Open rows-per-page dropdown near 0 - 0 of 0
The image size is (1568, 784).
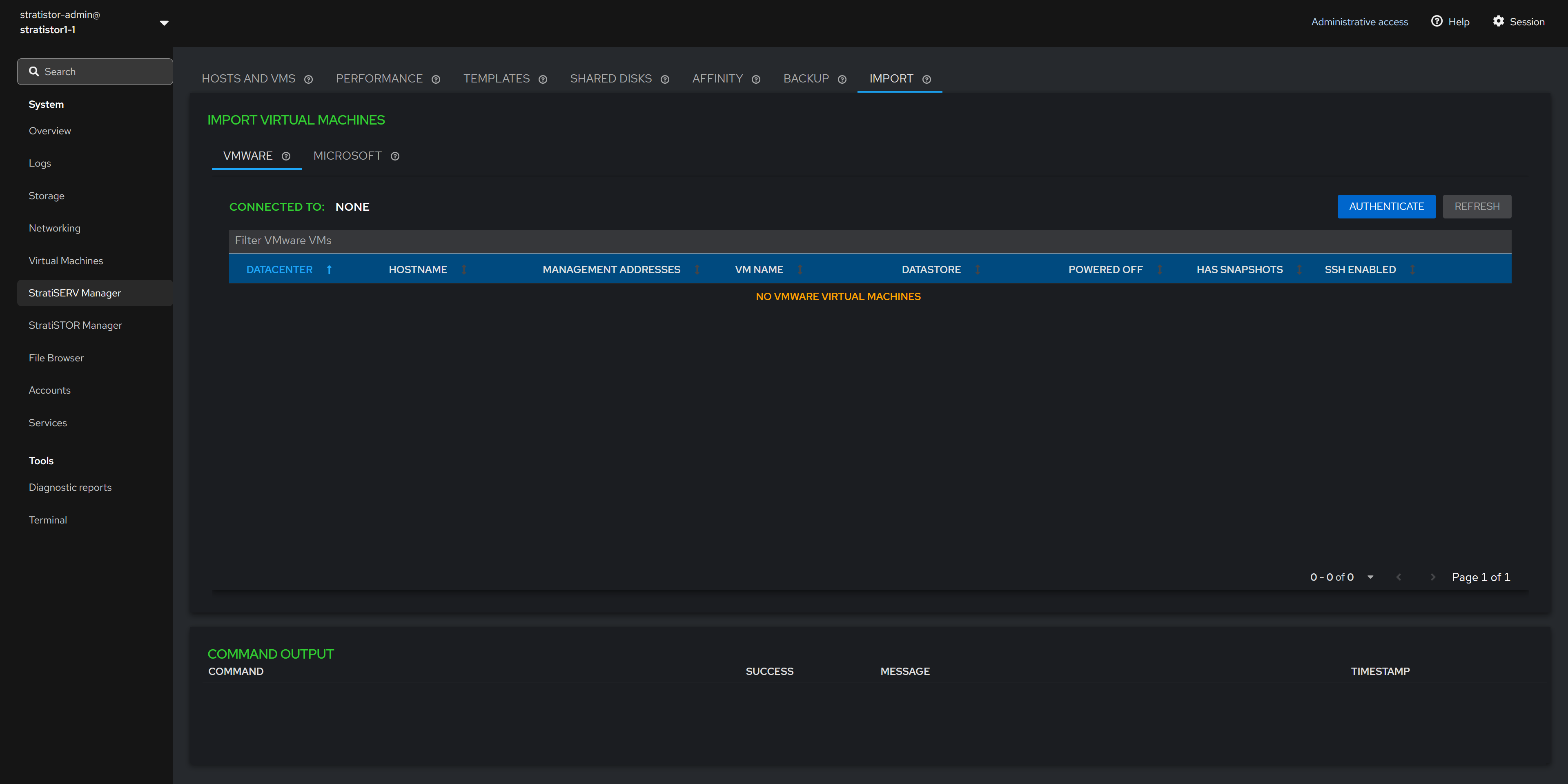pyautogui.click(x=1370, y=577)
